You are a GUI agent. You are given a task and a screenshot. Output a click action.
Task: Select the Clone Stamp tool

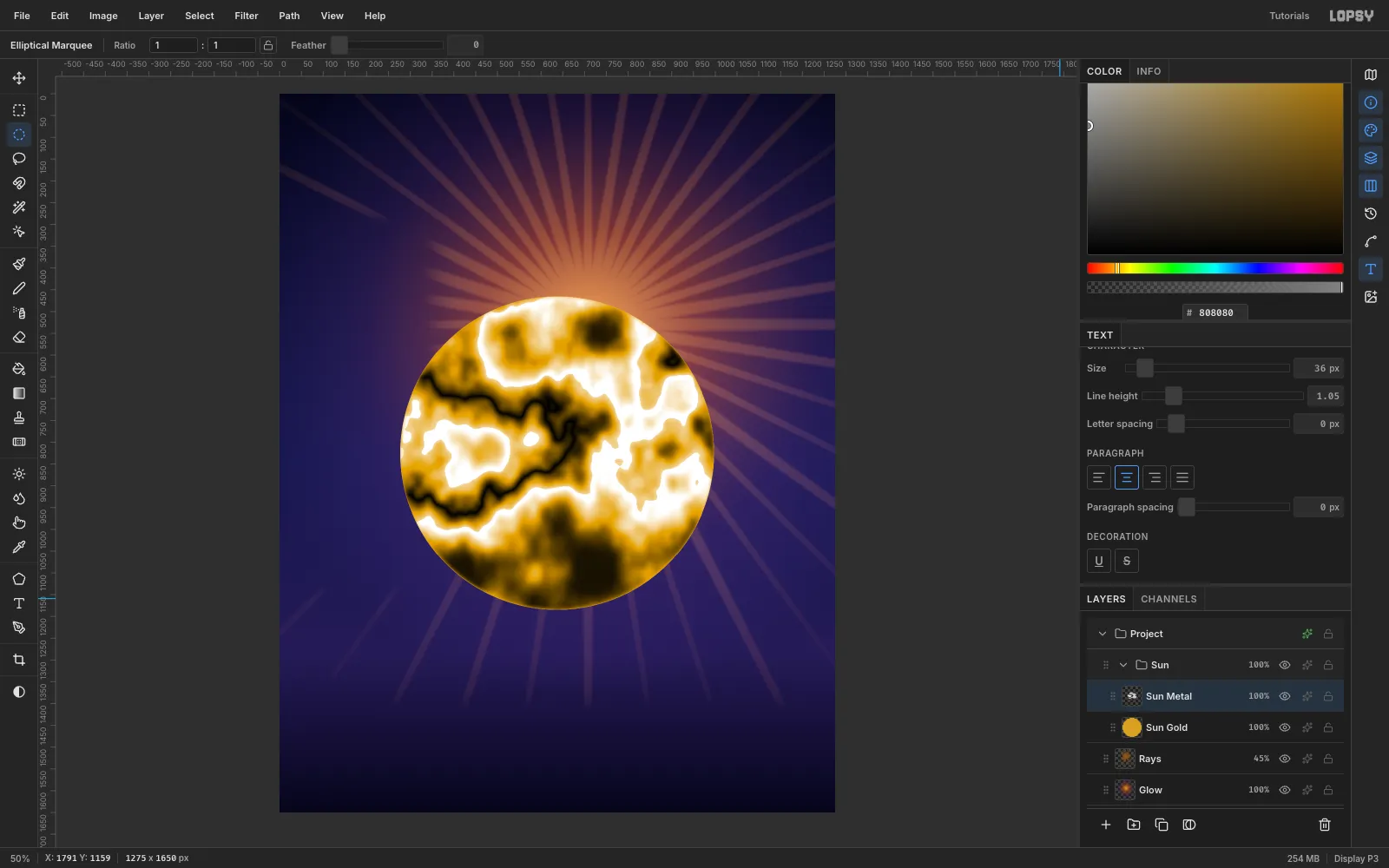point(19,418)
